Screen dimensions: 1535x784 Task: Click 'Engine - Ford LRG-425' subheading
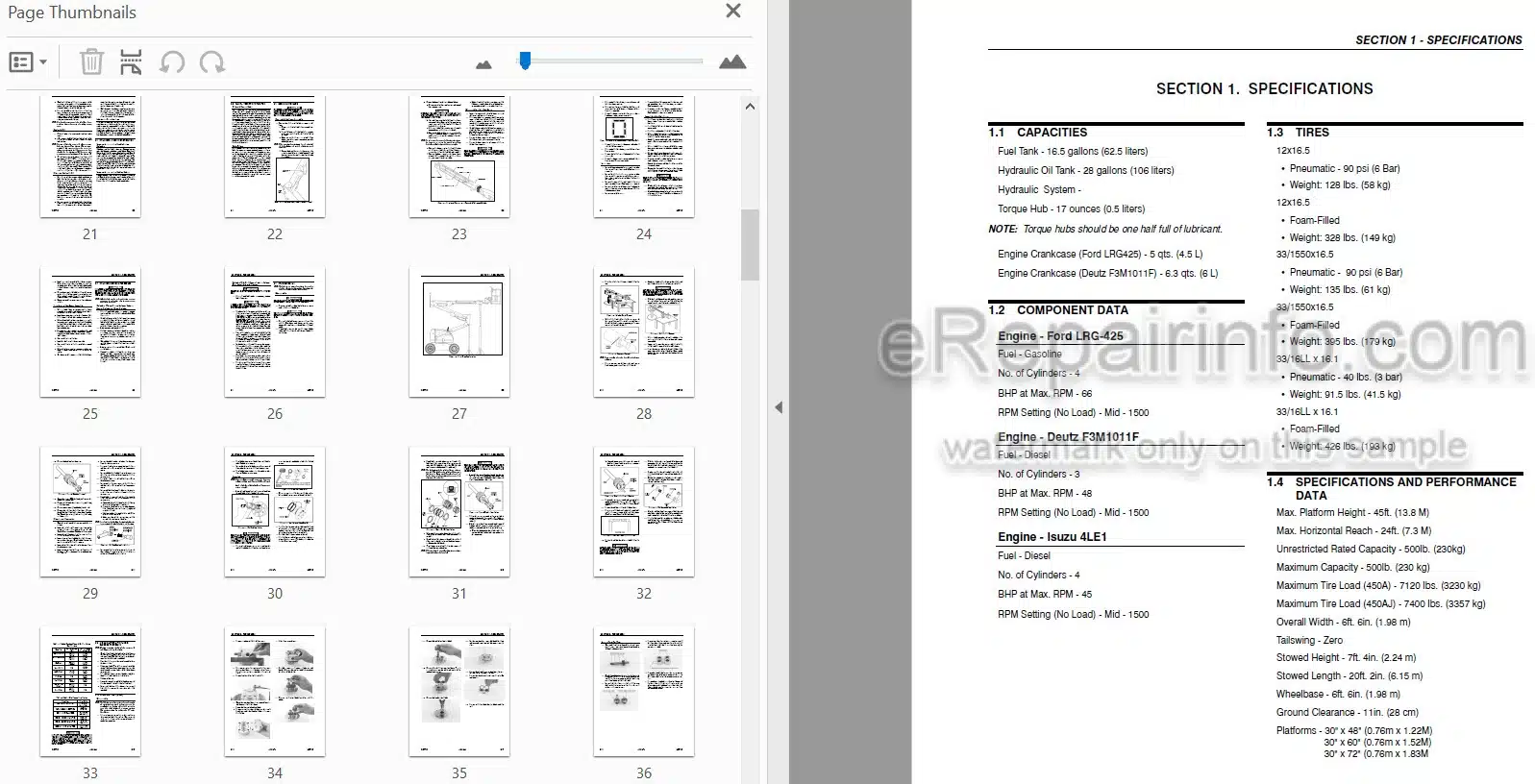tap(1060, 336)
